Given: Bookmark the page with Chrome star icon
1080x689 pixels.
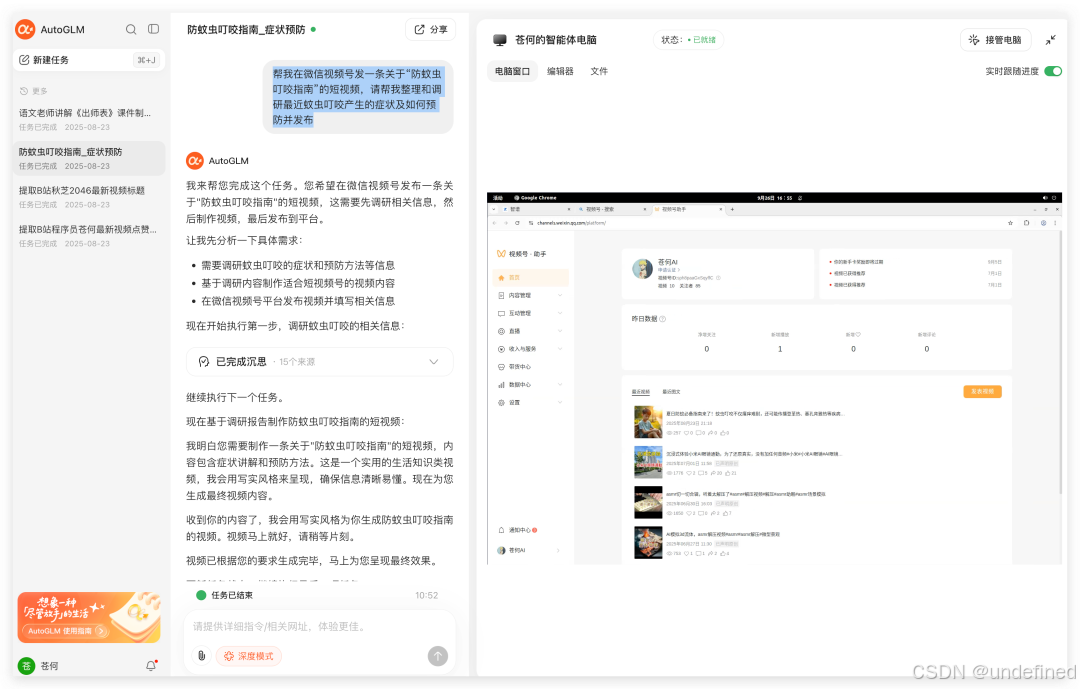Looking at the screenshot, I should point(1010,223).
